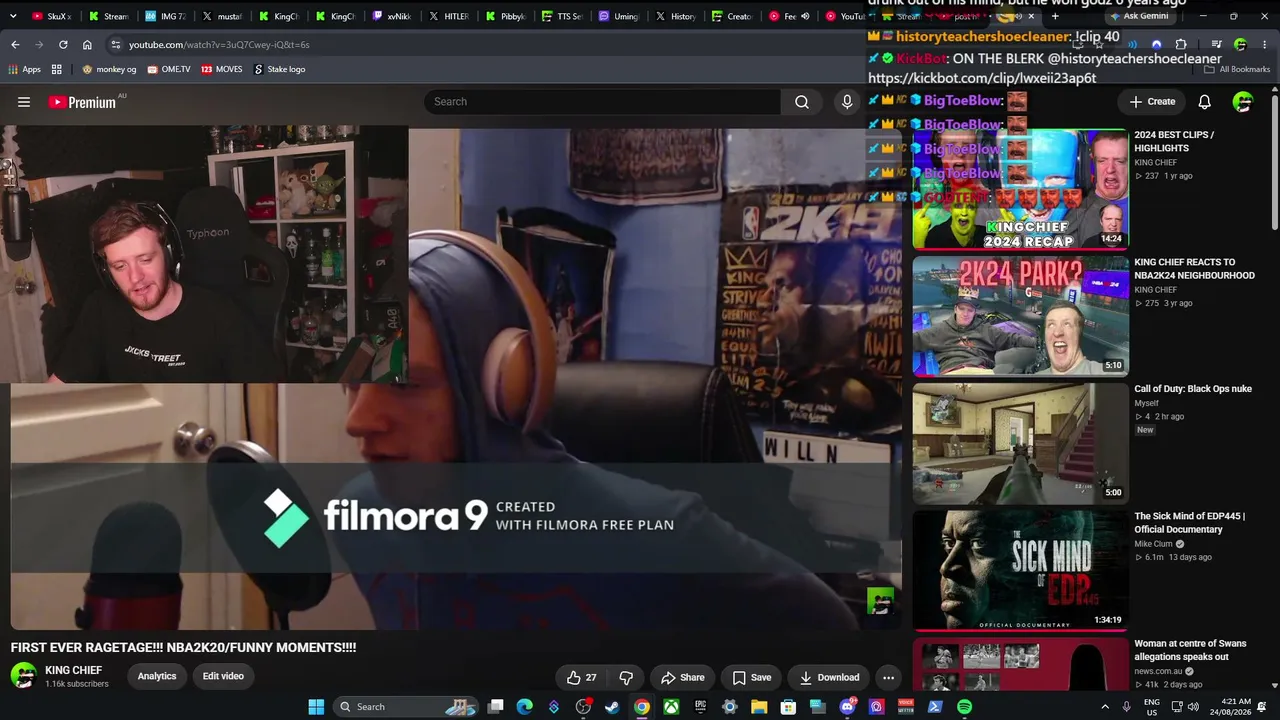Switch to the mustaf X tab
The image size is (1280, 720).
(222, 17)
